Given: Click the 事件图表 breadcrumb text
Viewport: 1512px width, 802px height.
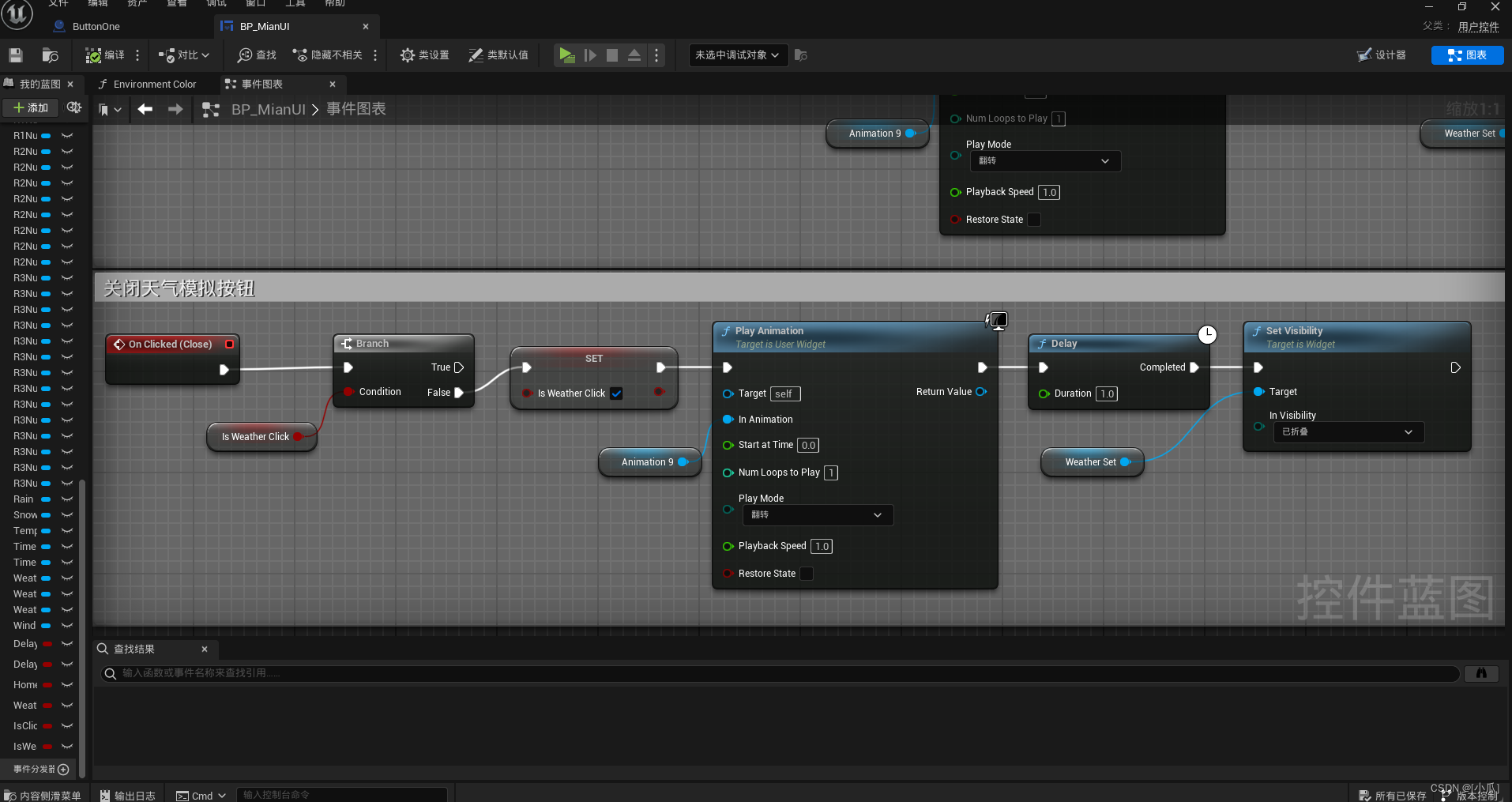Looking at the screenshot, I should (x=356, y=109).
